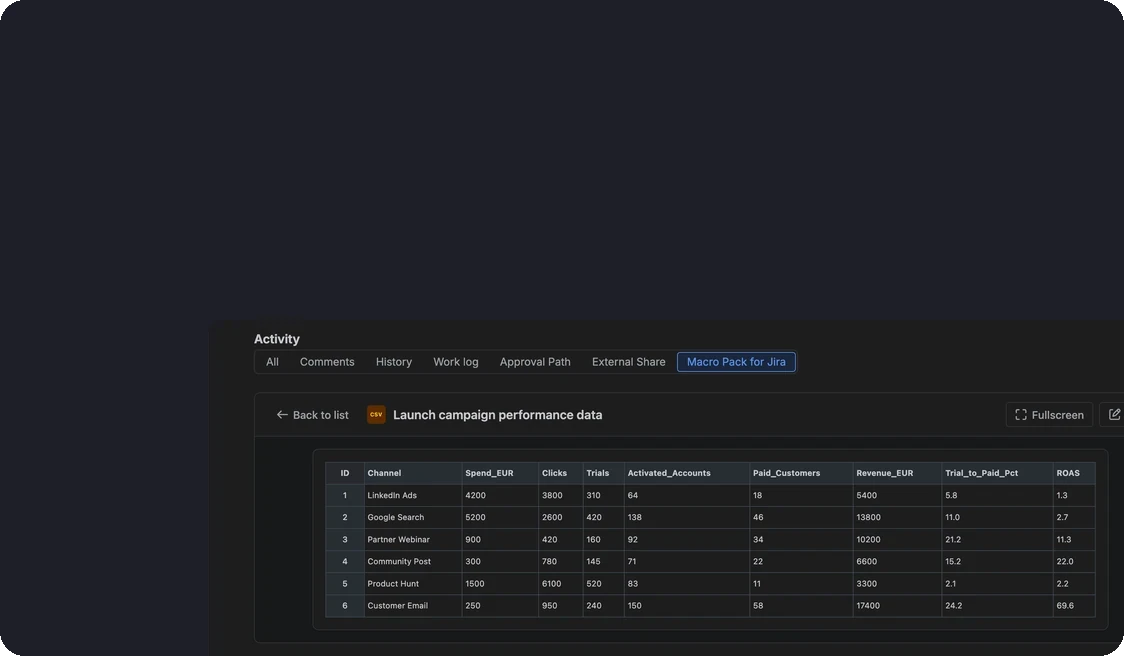Click the Trial_to_Paid_Pct column header

[x=997, y=473]
